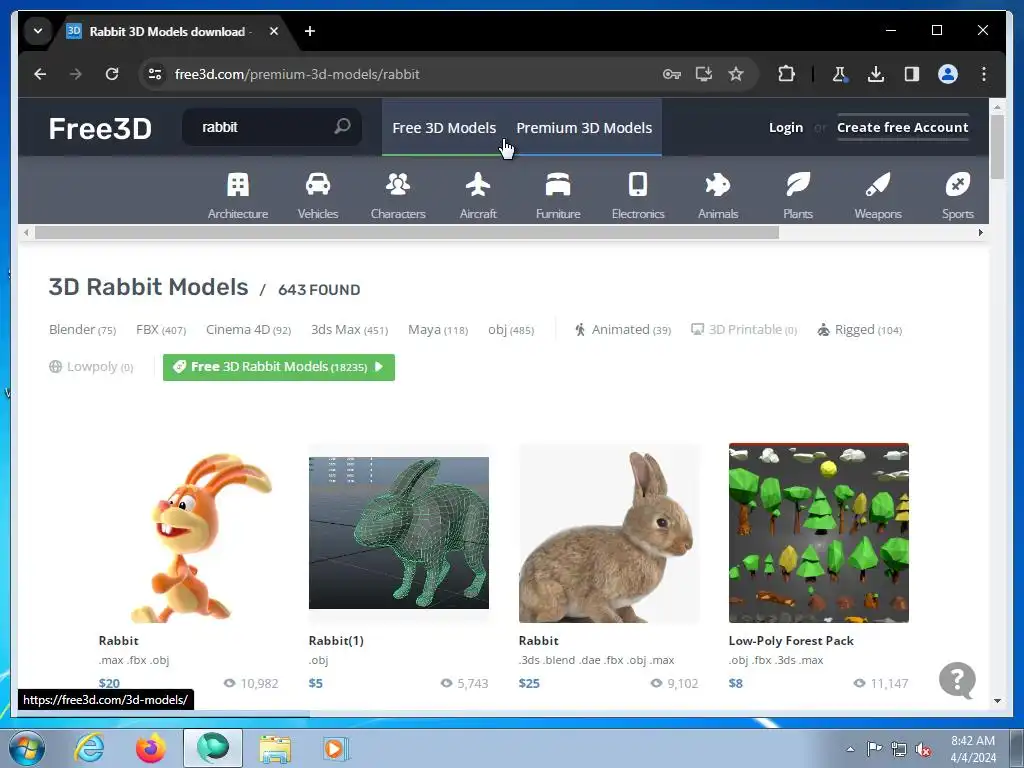Launch Internet Explorer from taskbar

pyautogui.click(x=89, y=748)
